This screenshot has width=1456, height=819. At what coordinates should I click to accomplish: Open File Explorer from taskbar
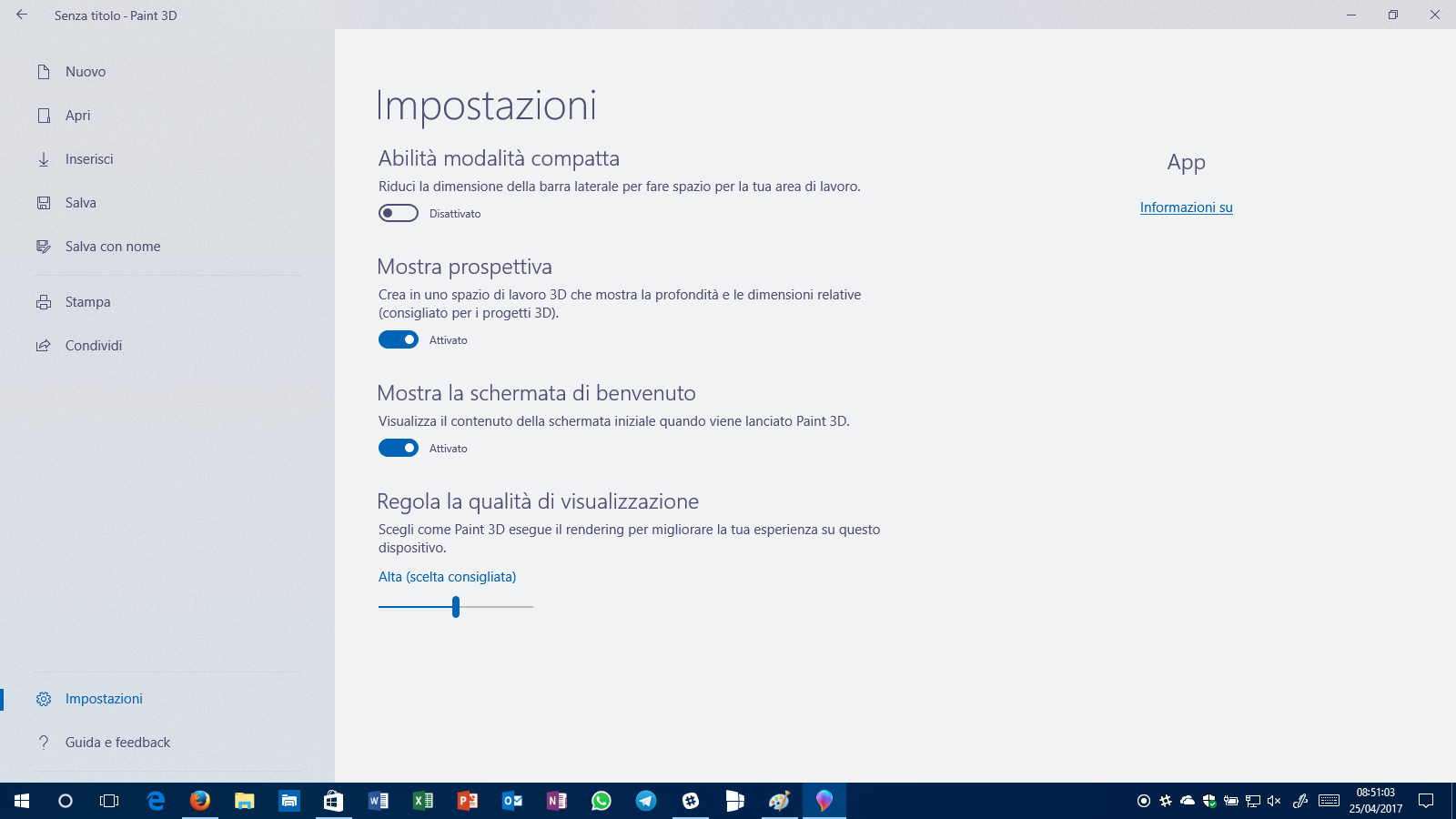[x=245, y=801]
